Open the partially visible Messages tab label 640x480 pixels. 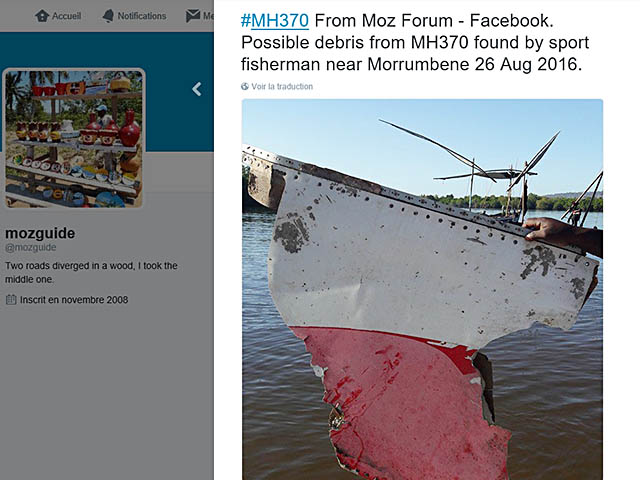[x=208, y=16]
